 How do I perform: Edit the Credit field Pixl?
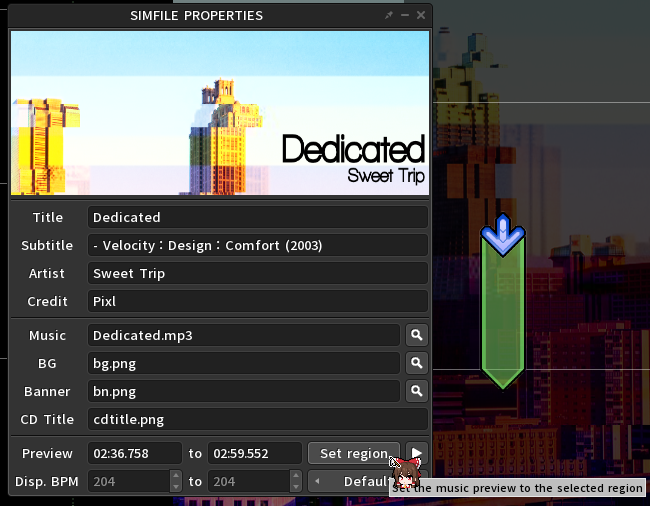pos(257,301)
